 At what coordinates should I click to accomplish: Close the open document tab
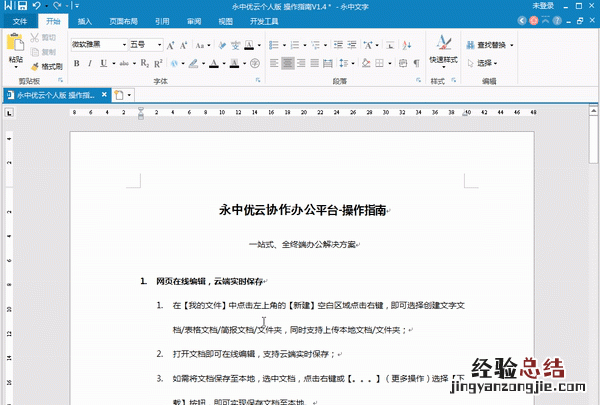click(x=103, y=95)
